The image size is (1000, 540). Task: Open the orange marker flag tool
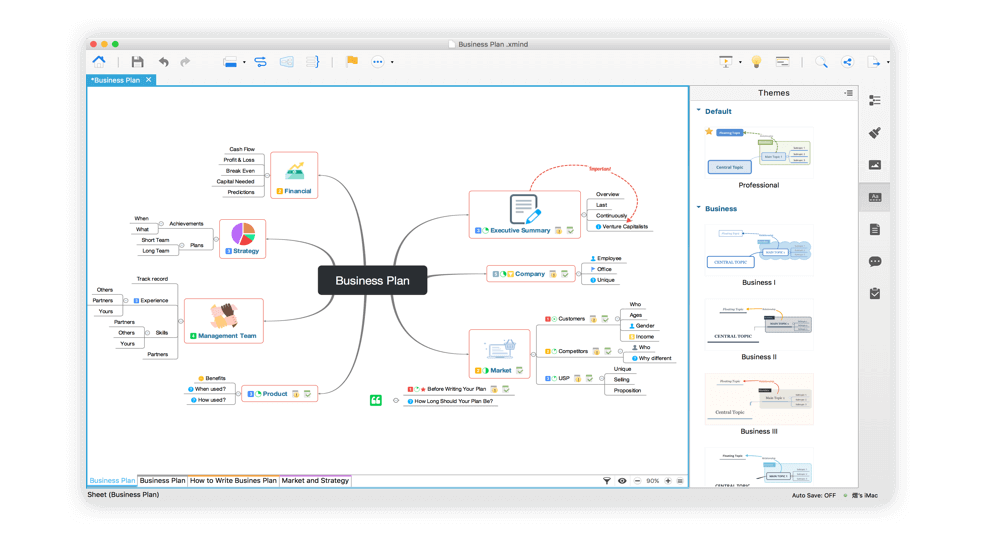(352, 61)
